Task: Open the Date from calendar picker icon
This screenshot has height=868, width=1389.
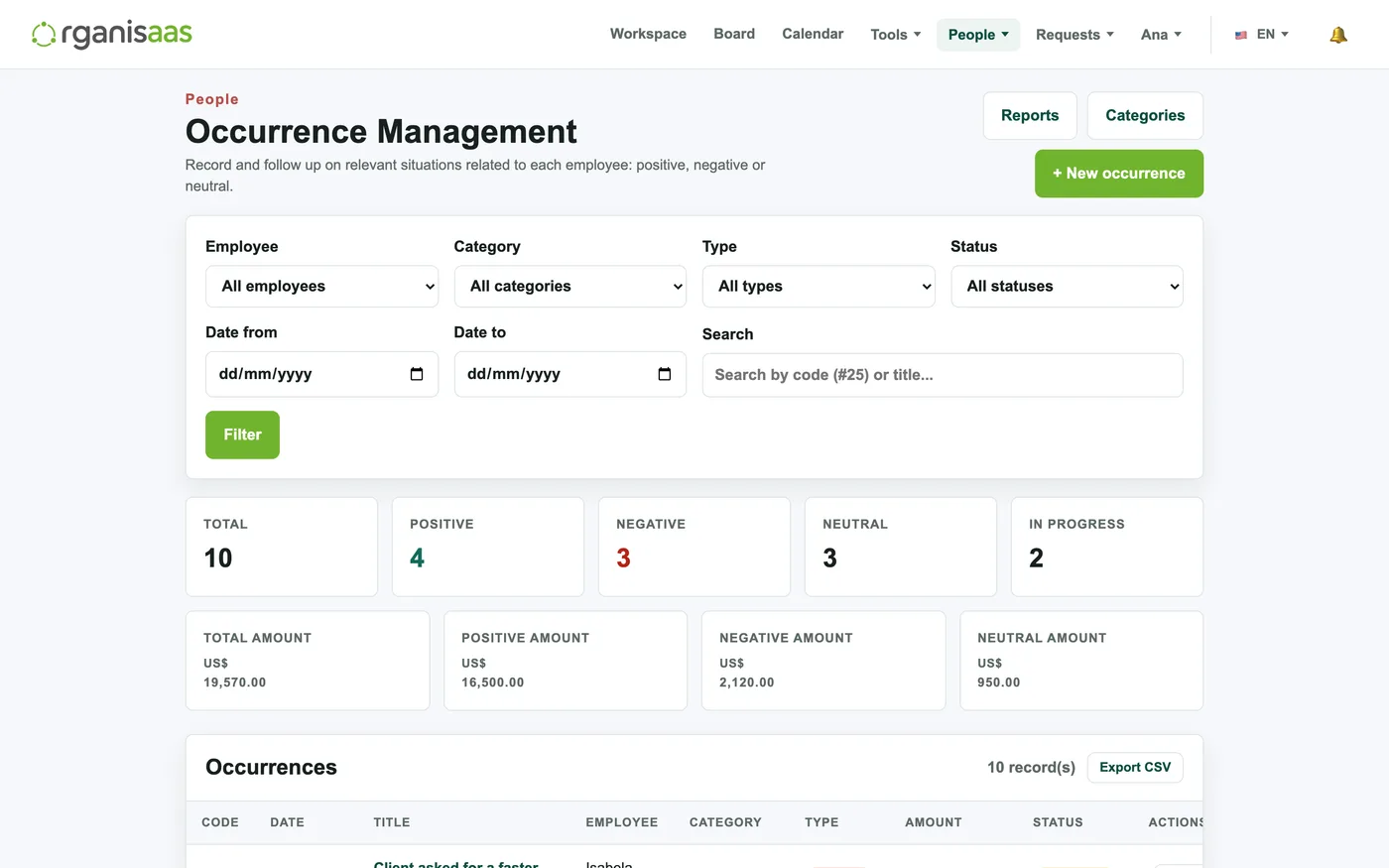Action: coord(417,374)
